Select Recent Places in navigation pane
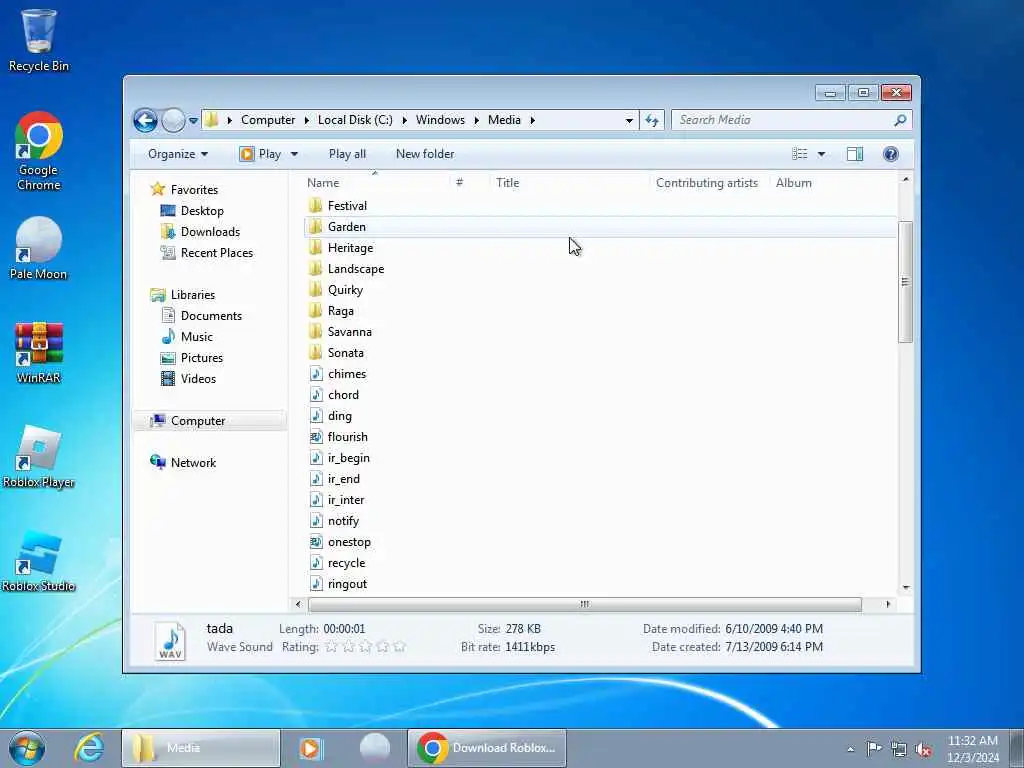The height and width of the screenshot is (768, 1024). coord(206,253)
